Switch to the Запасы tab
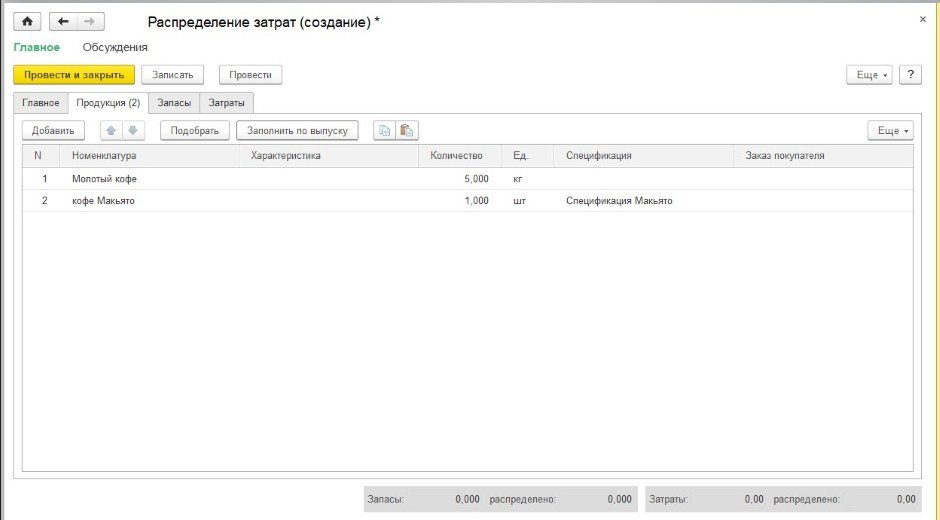Image resolution: width=940 pixels, height=520 pixels. [x=174, y=103]
